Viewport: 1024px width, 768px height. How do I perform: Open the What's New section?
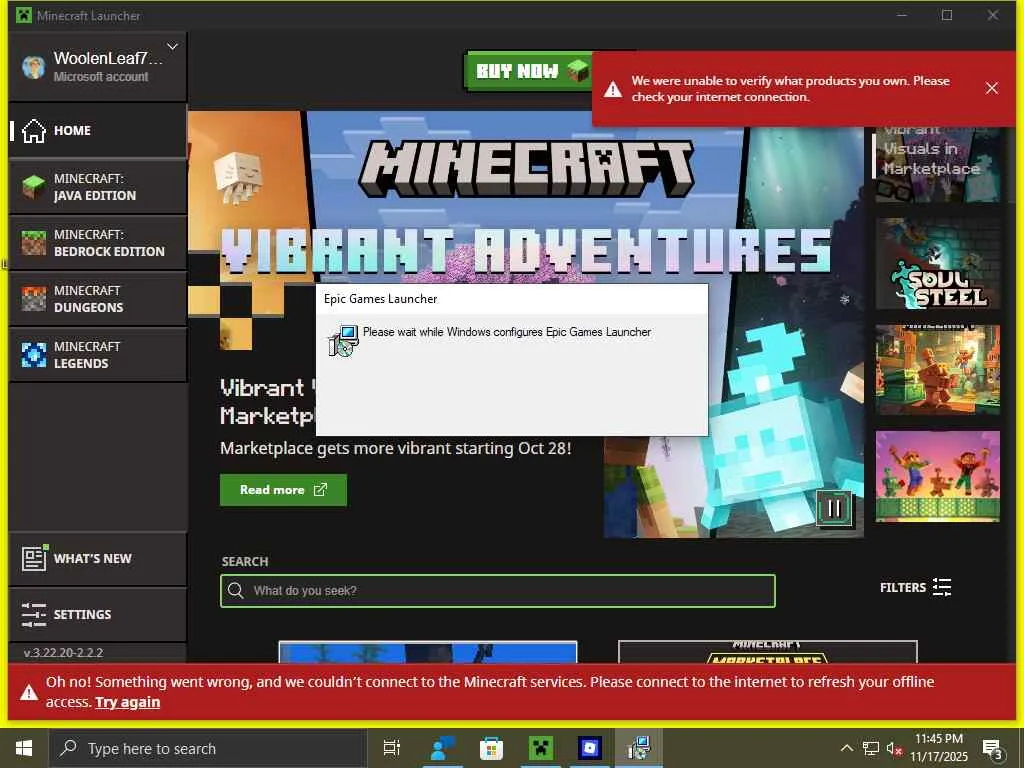point(98,559)
